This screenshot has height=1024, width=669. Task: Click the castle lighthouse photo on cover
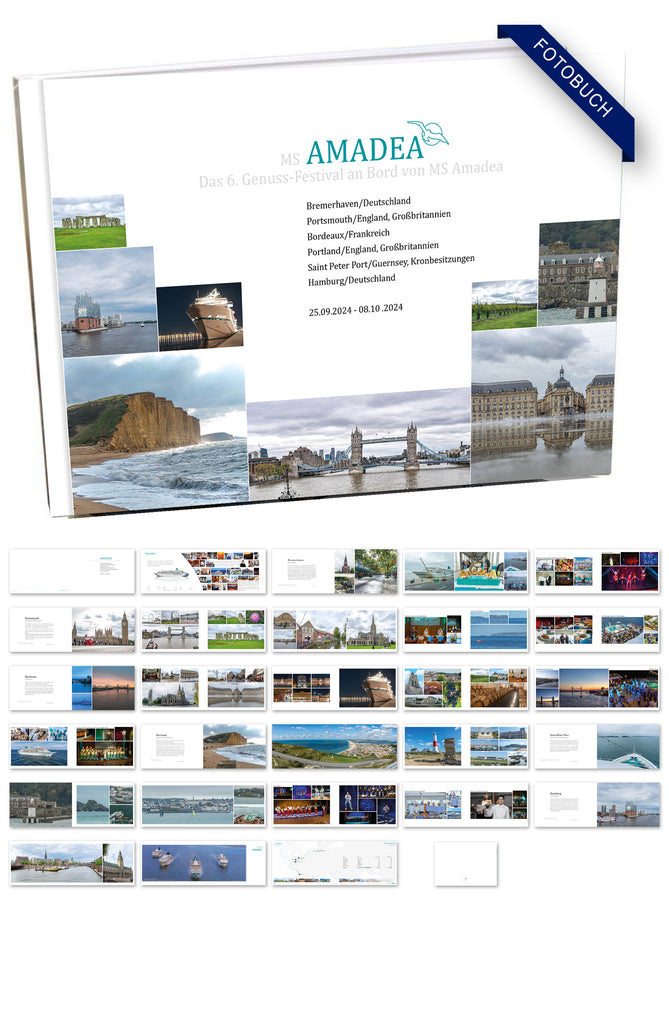click(x=578, y=272)
